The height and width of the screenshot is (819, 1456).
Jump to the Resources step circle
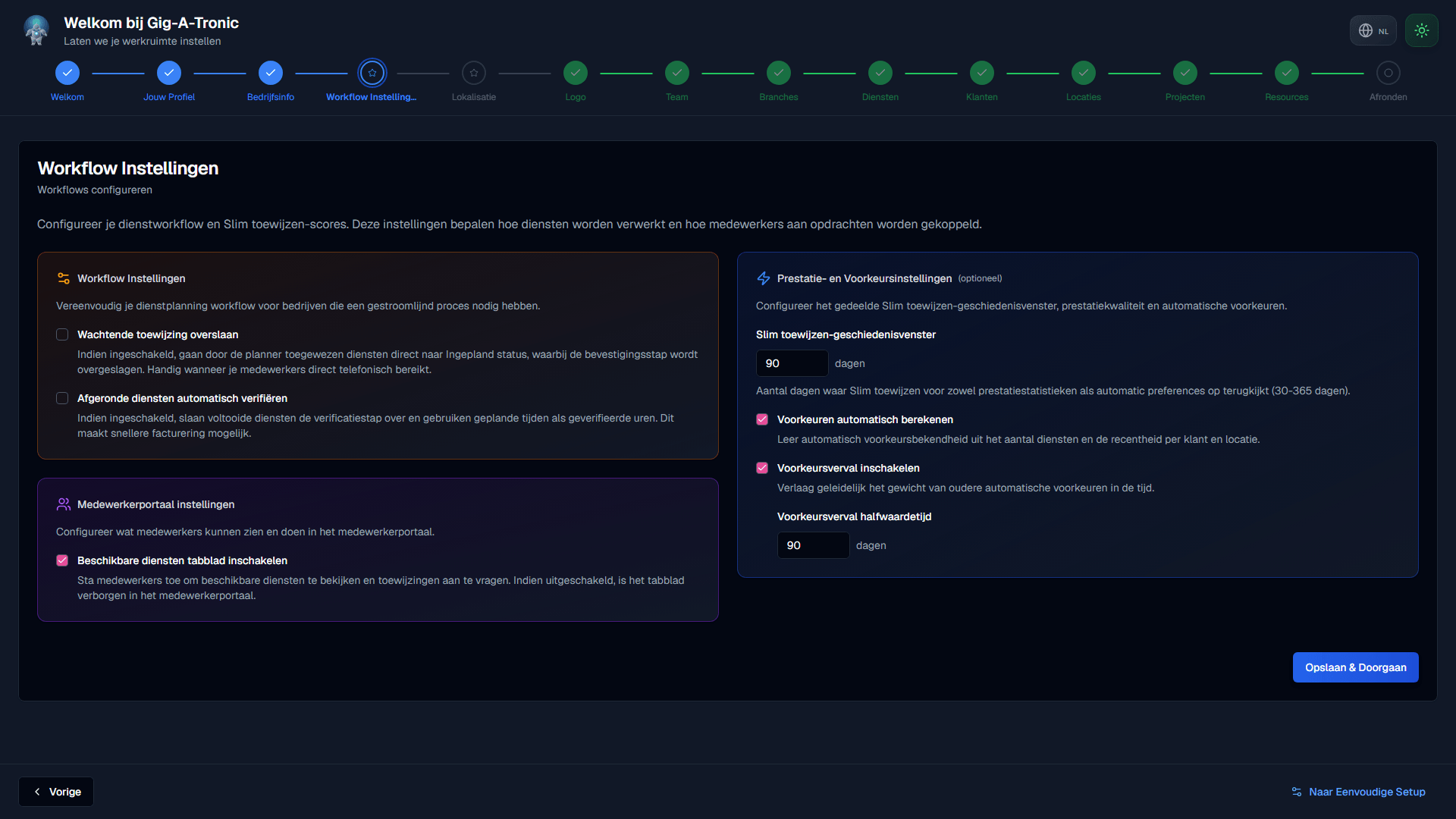[x=1287, y=73]
